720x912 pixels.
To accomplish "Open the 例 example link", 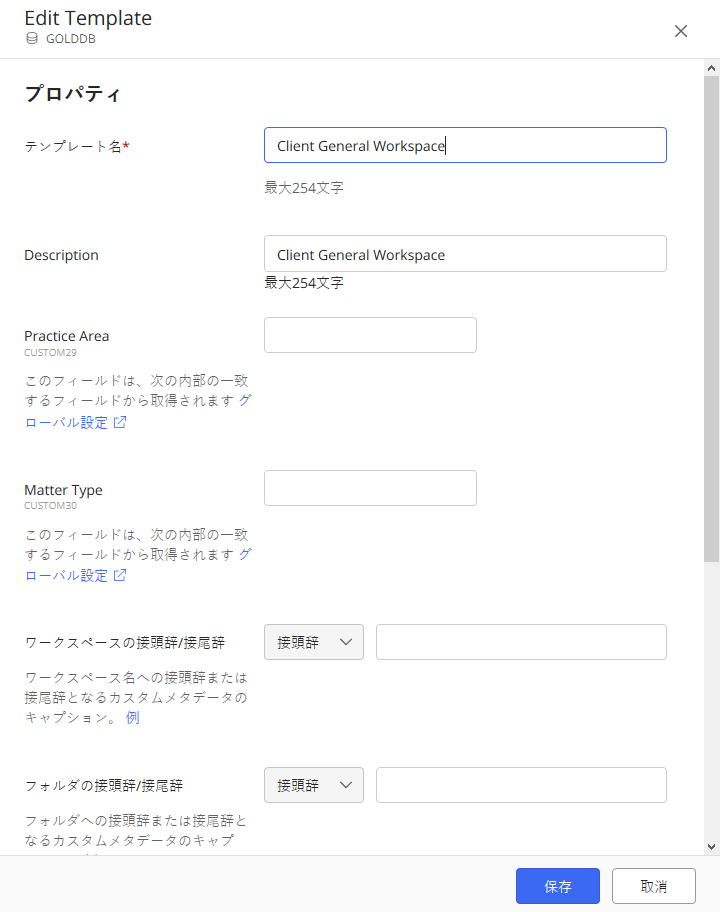I will tap(132, 718).
